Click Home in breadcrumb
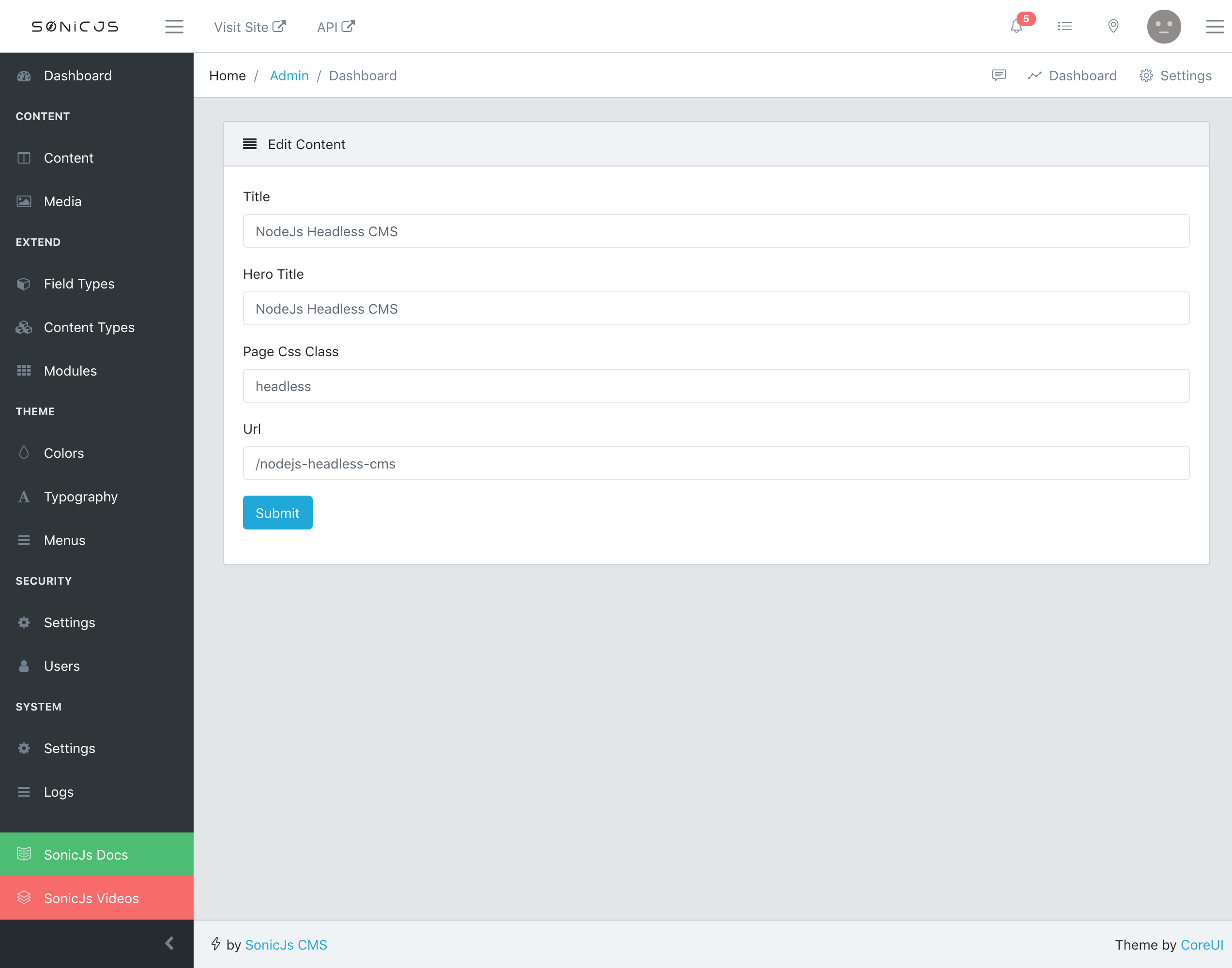 click(227, 76)
